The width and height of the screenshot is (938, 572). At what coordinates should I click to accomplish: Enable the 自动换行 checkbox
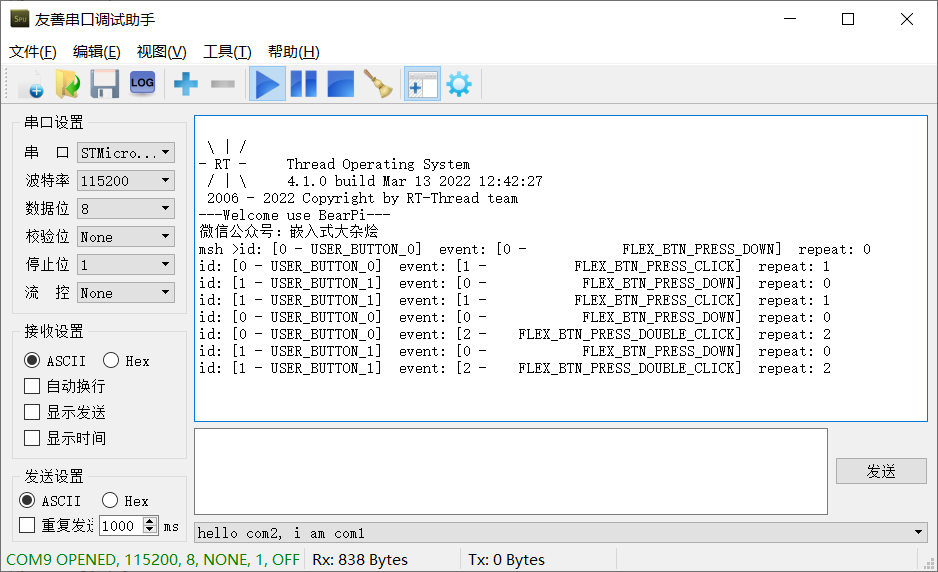(32, 386)
